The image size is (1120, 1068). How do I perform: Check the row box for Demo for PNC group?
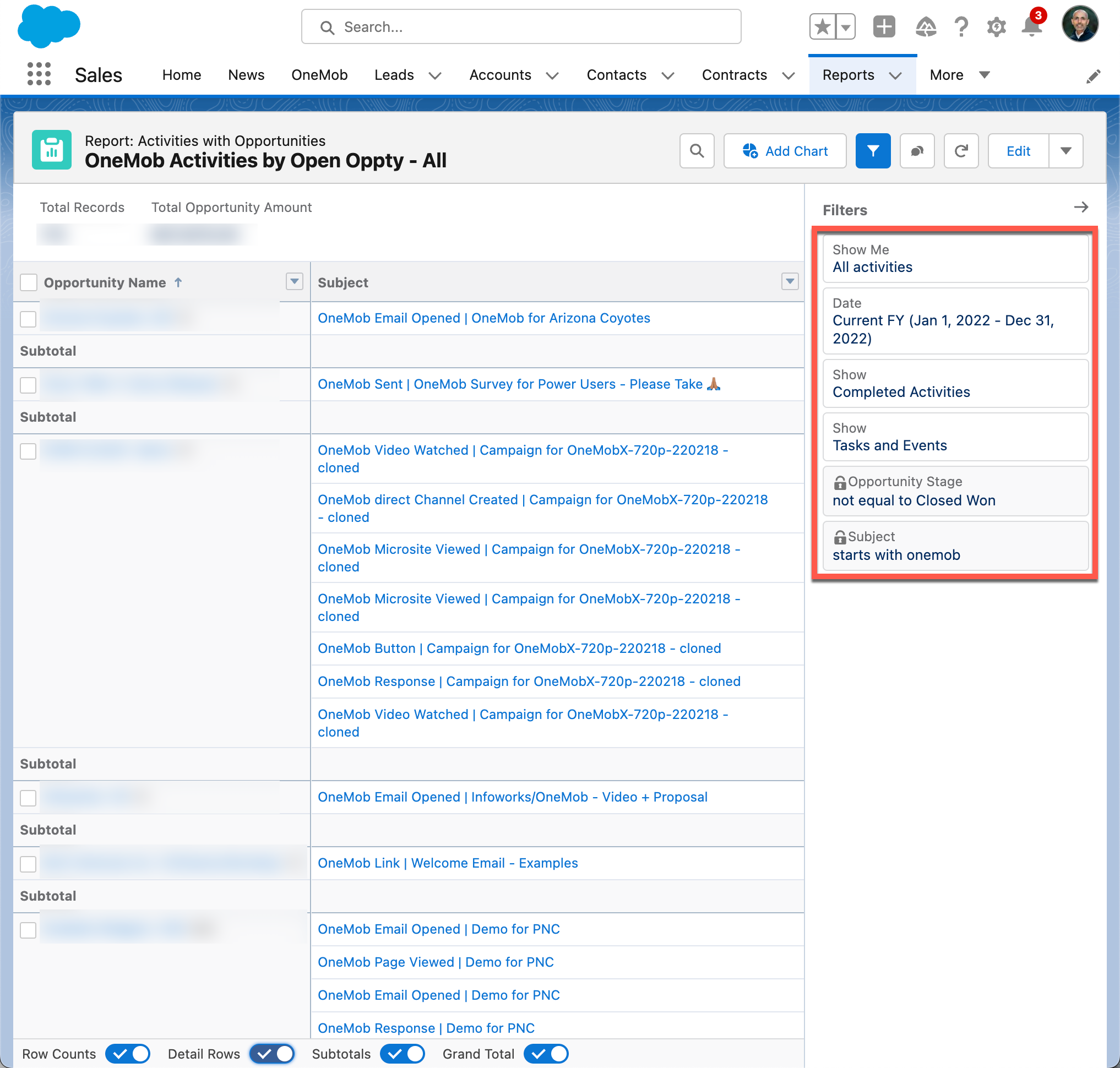(x=29, y=930)
